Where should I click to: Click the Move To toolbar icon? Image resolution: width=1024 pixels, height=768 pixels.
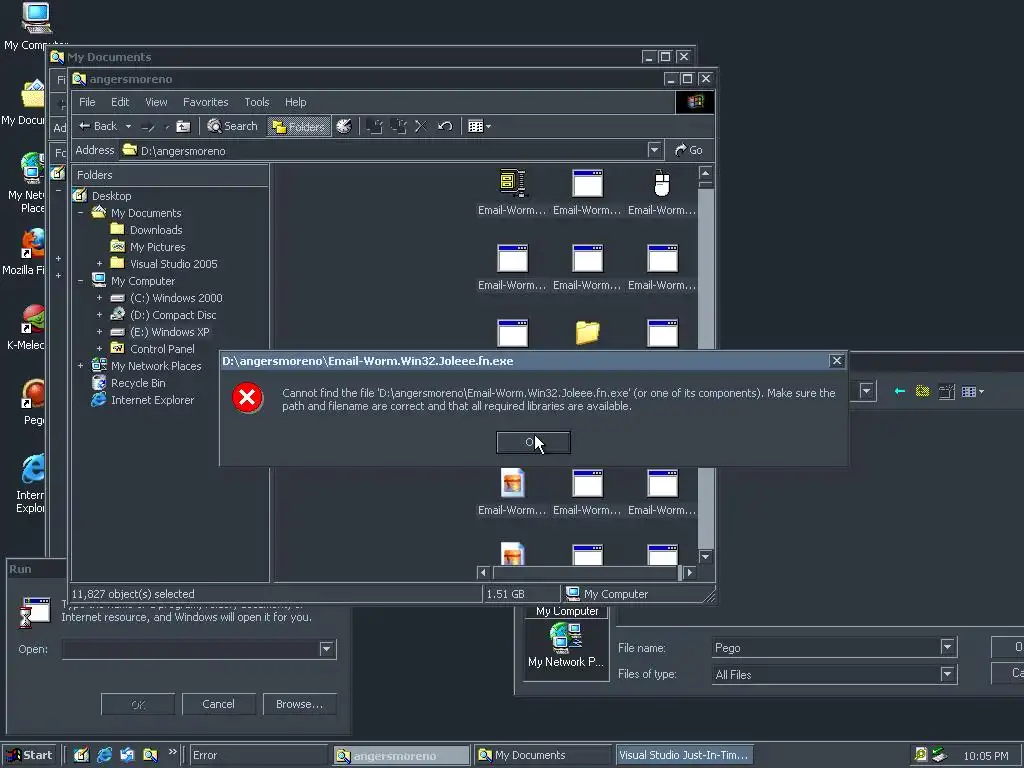click(375, 126)
